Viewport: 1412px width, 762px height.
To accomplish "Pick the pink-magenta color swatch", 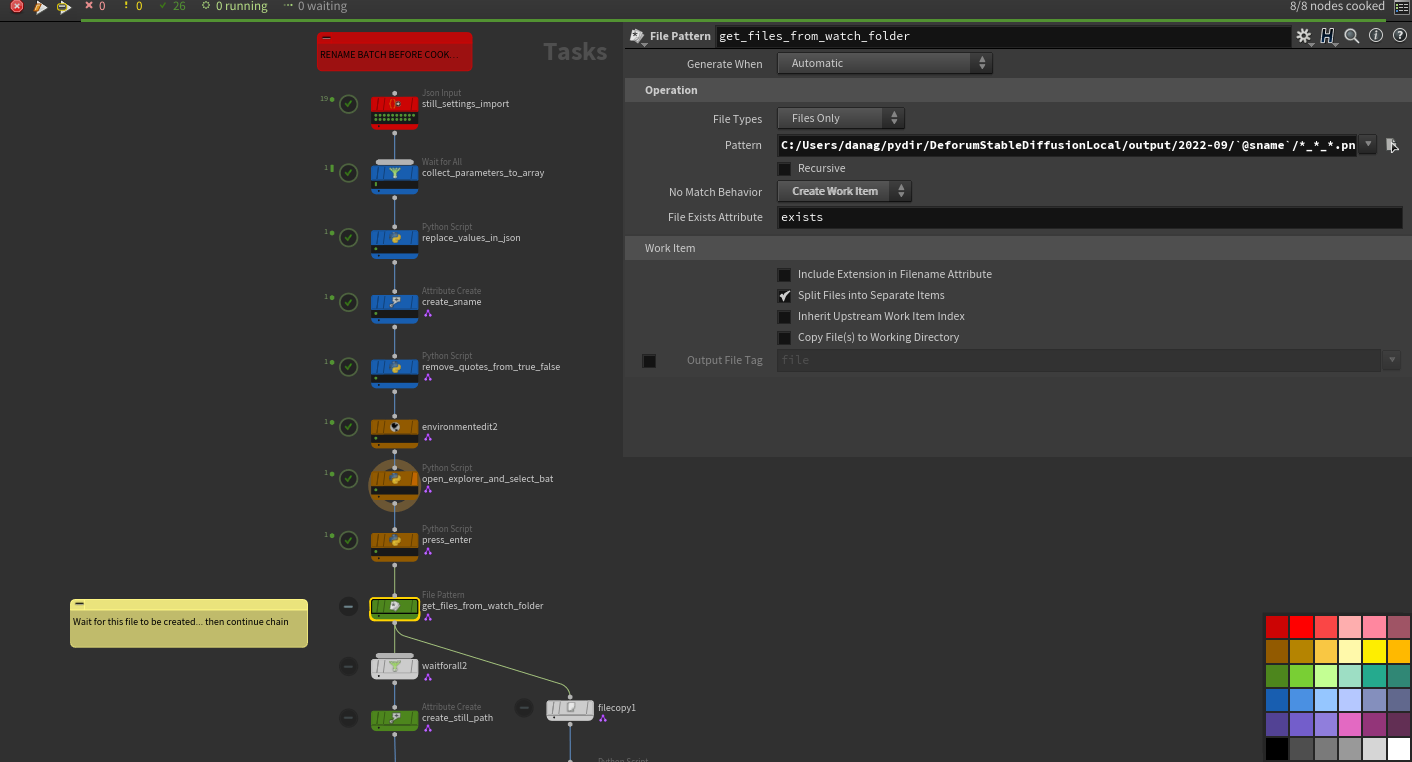I will click(x=1350, y=724).
